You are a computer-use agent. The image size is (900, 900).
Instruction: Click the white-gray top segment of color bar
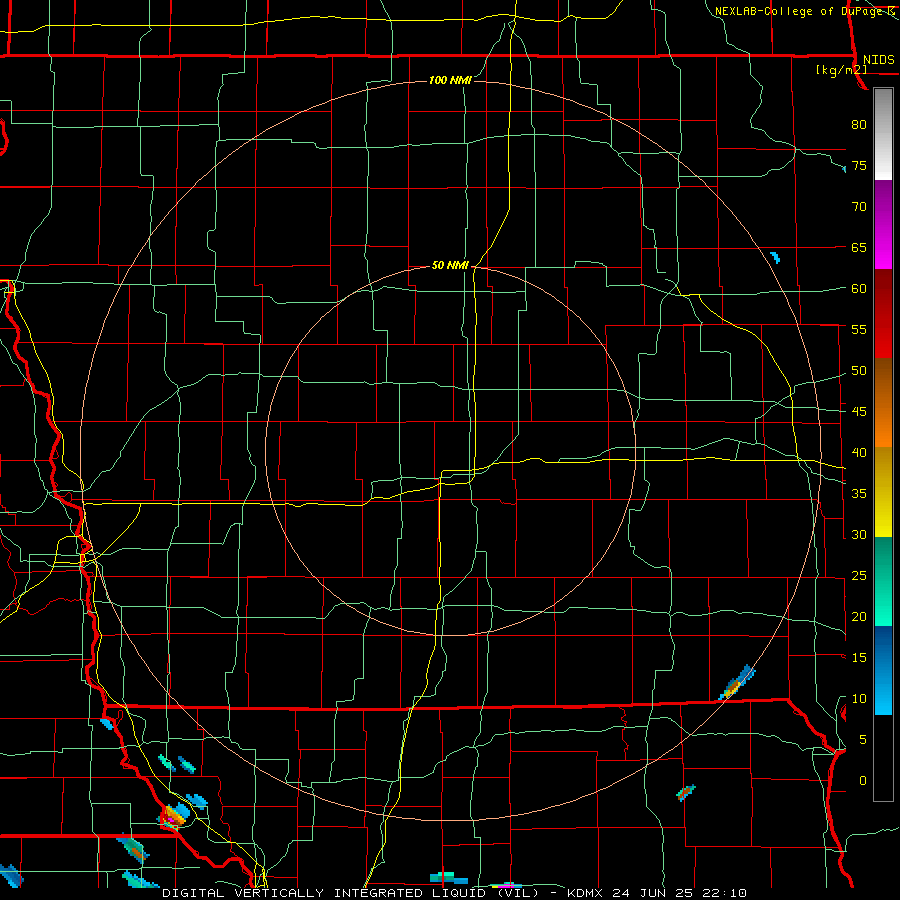(x=883, y=134)
